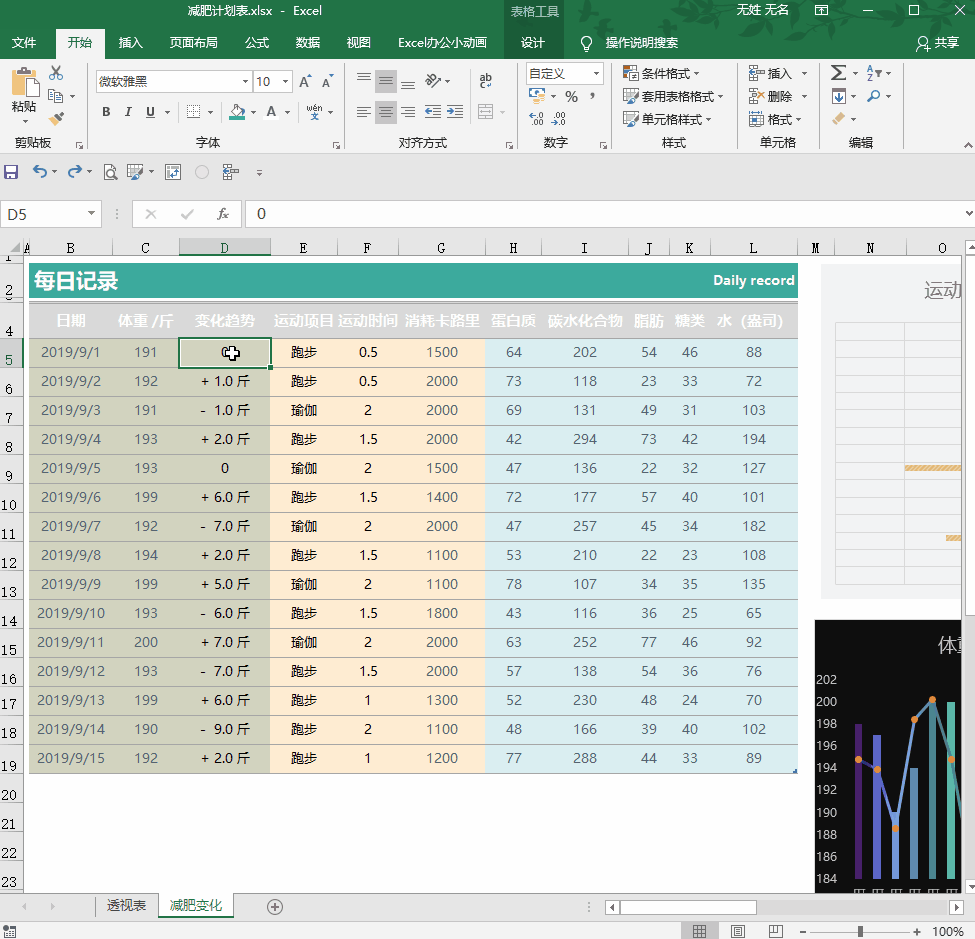The width and height of the screenshot is (975, 939).
Task: Select the Format Painter brush
Action: pos(56,118)
